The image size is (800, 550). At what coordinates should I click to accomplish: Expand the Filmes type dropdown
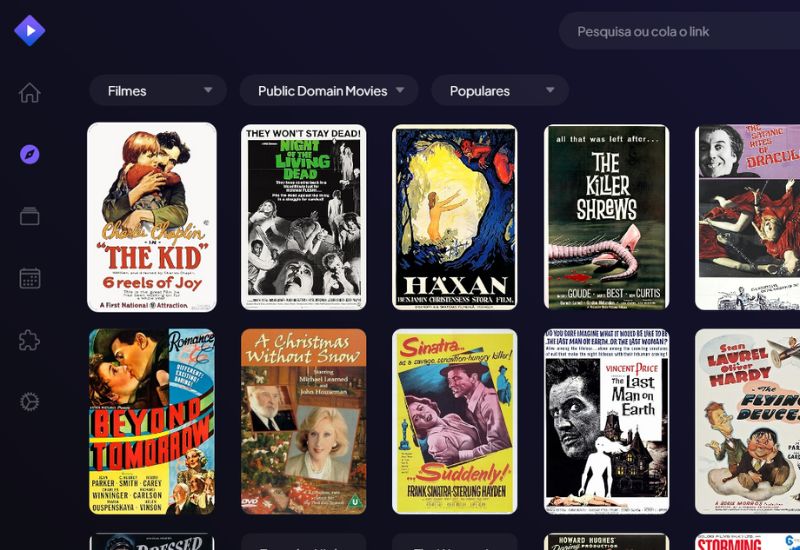click(158, 91)
